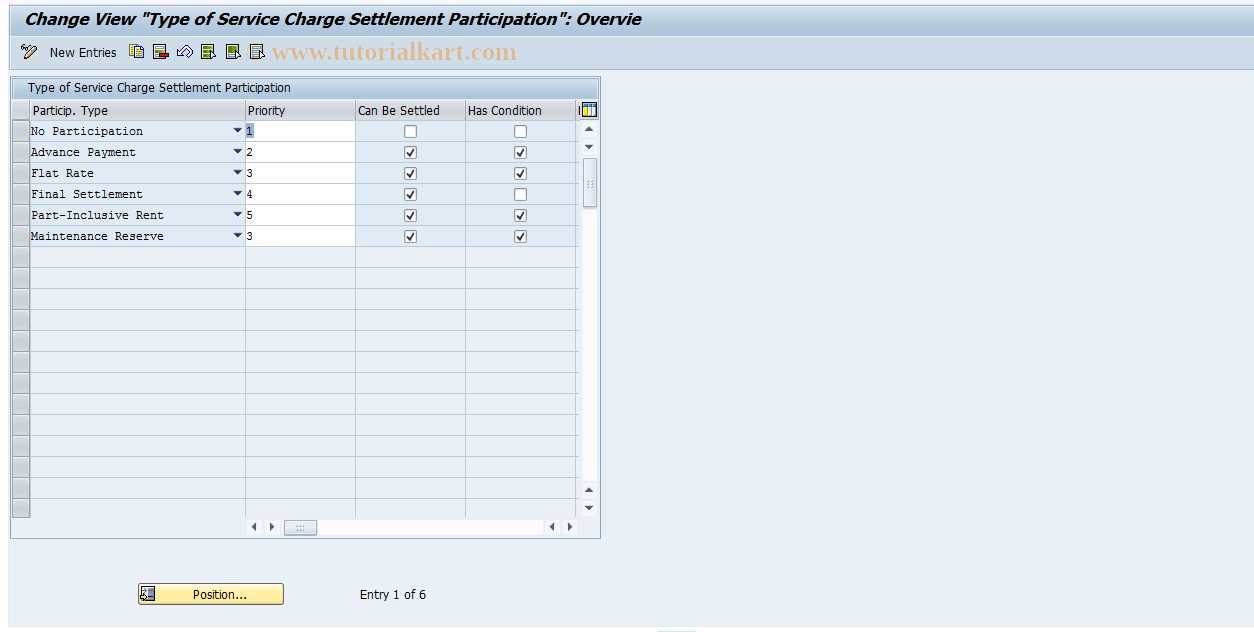Click the vertical scrollbar thumb
The width and height of the screenshot is (1254, 632).
click(589, 183)
